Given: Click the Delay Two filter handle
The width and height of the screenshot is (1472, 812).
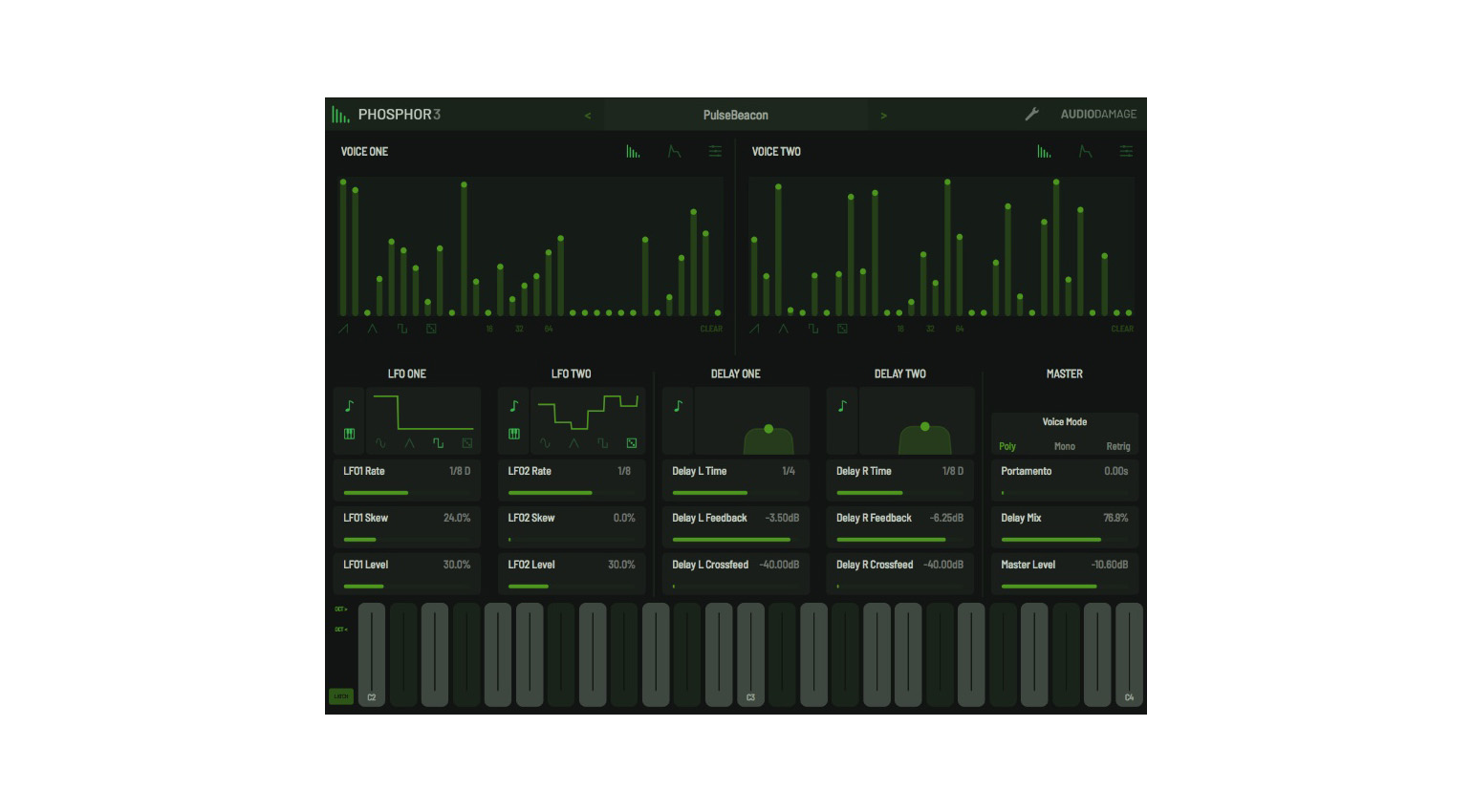Looking at the screenshot, I should [x=924, y=427].
